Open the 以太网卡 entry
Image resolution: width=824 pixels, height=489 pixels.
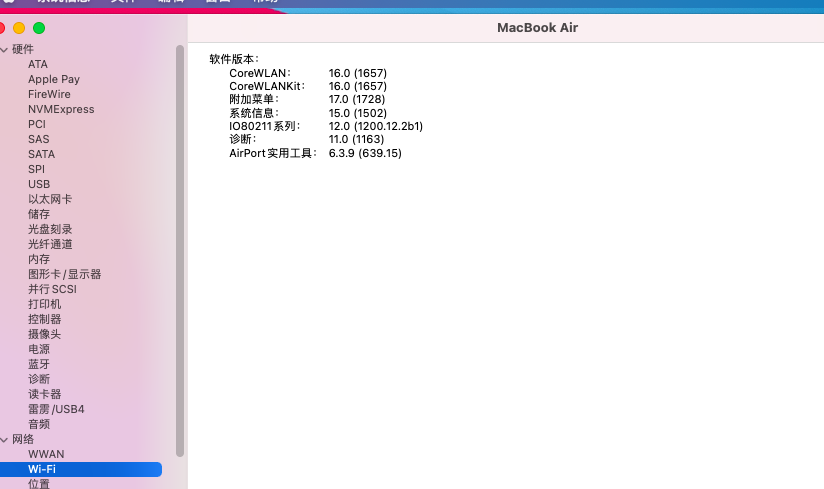(50, 199)
